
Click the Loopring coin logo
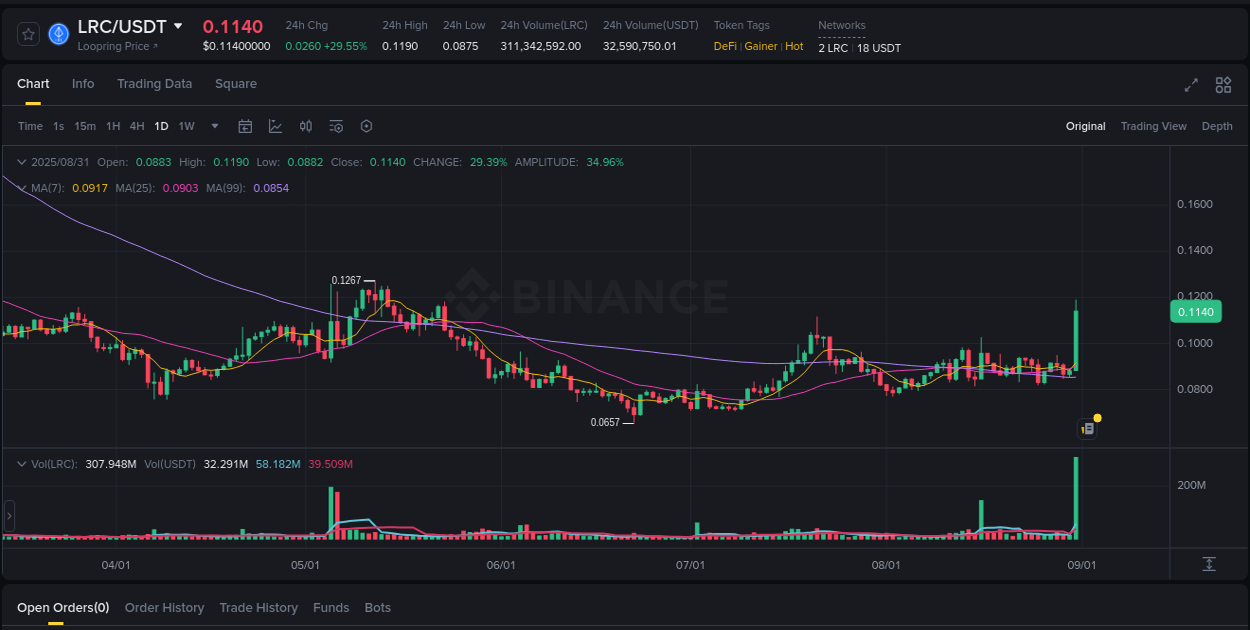click(x=58, y=33)
